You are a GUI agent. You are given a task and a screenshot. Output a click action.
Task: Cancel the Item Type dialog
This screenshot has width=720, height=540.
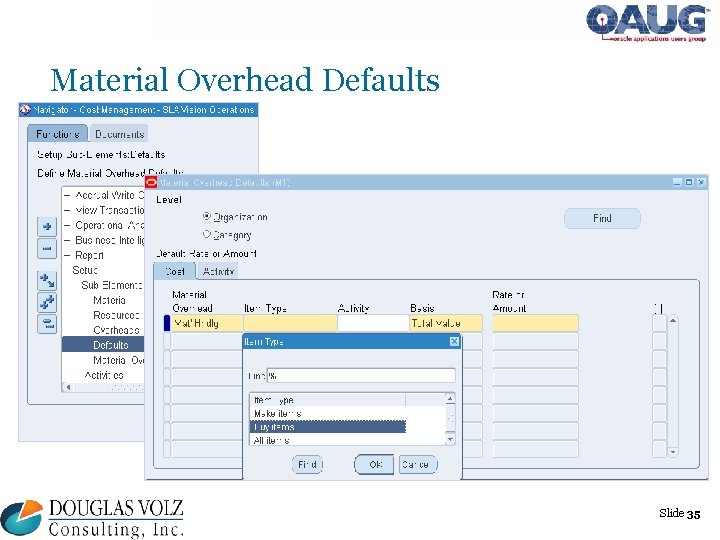tap(418, 464)
